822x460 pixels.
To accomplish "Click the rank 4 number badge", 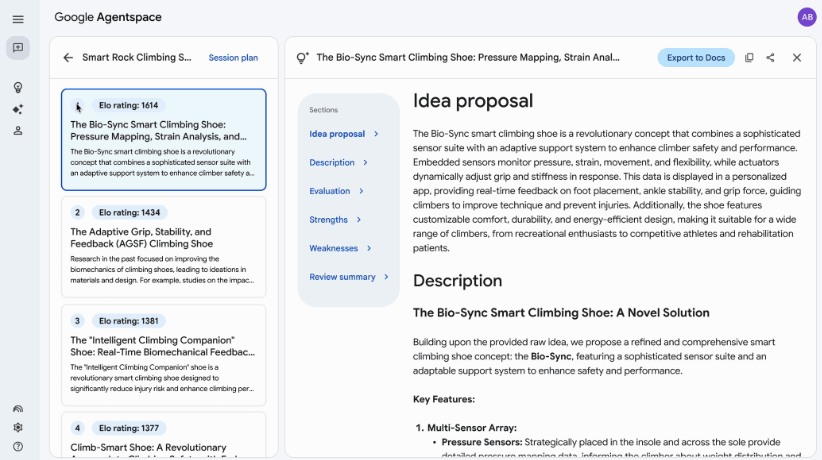I will tap(78, 428).
